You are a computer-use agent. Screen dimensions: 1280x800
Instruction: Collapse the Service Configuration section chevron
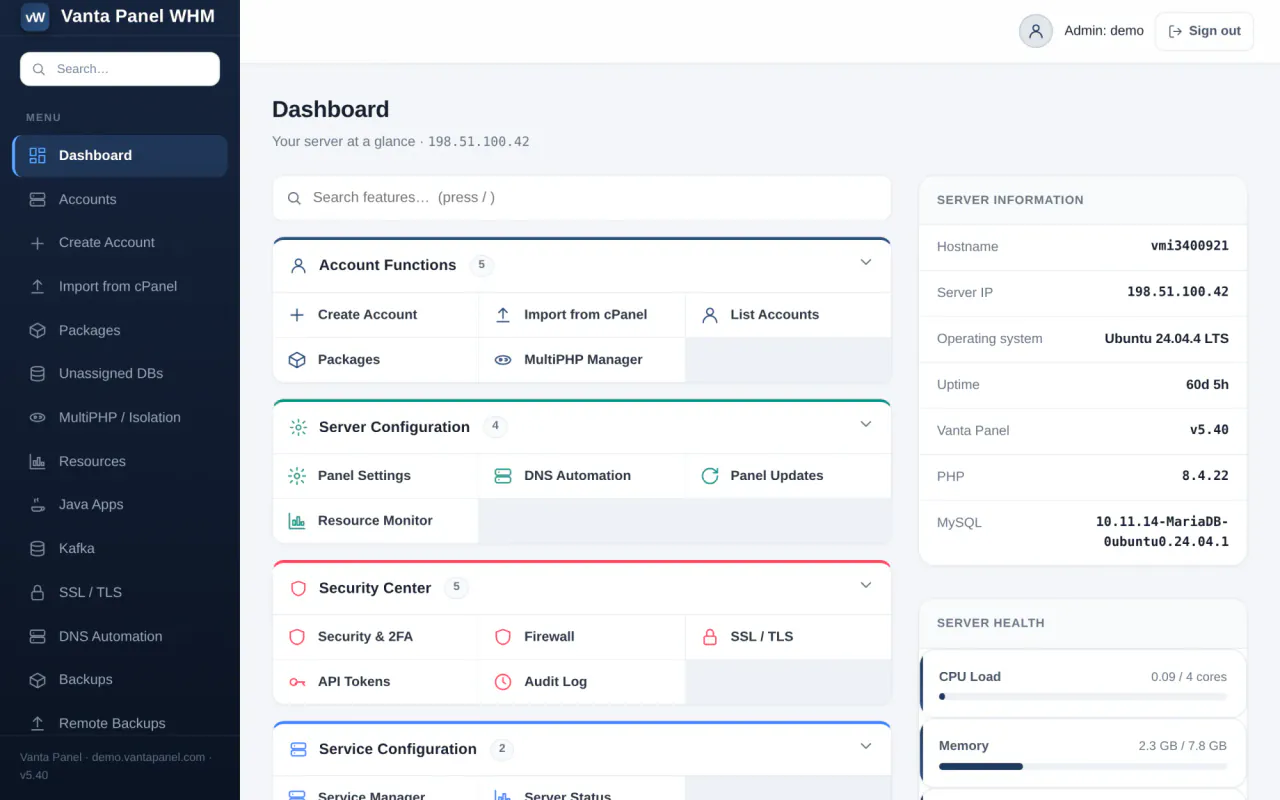[866, 746]
